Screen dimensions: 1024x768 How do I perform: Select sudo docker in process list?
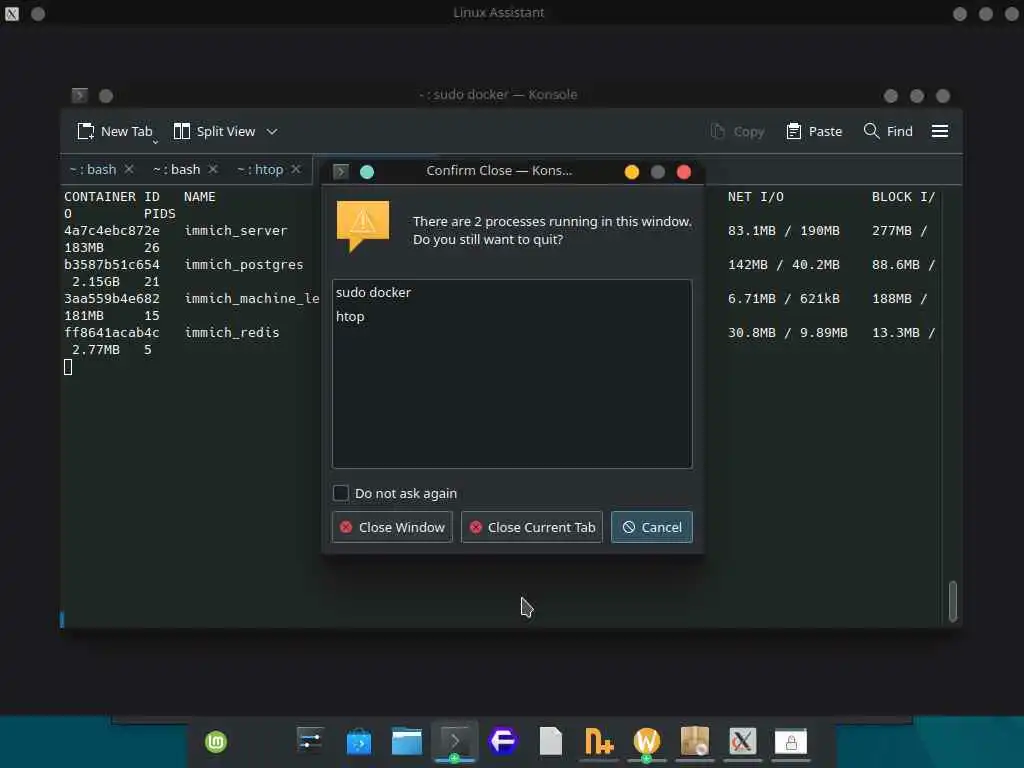[374, 293]
